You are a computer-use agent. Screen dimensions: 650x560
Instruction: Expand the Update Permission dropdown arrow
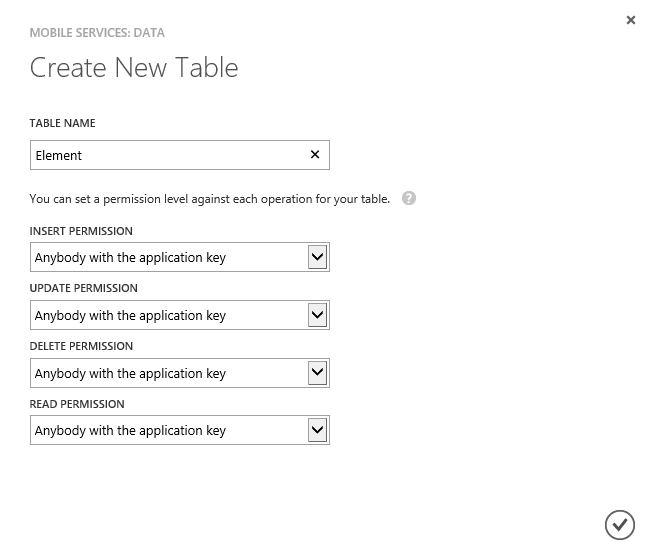coord(317,315)
